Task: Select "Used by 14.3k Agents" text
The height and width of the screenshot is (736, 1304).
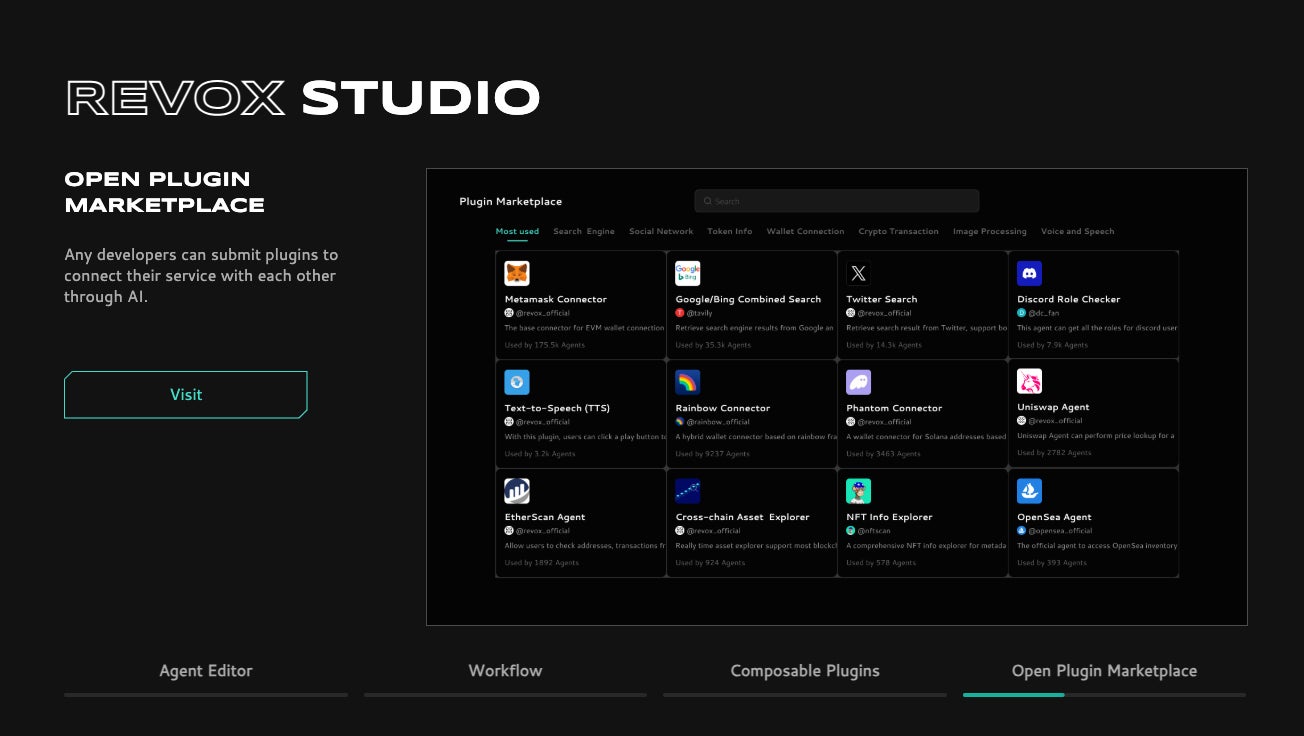Action: (x=884, y=345)
